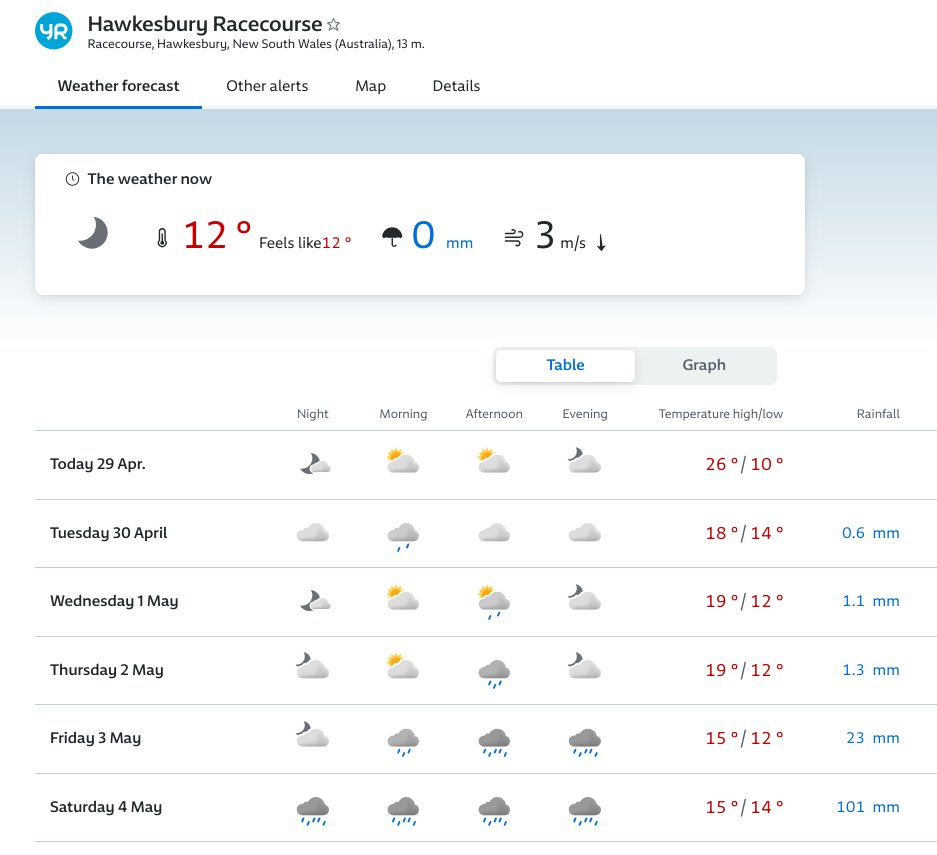This screenshot has width=937, height=855.
Task: Click Today 29 Apr. evening weather icon
Action: (584, 461)
